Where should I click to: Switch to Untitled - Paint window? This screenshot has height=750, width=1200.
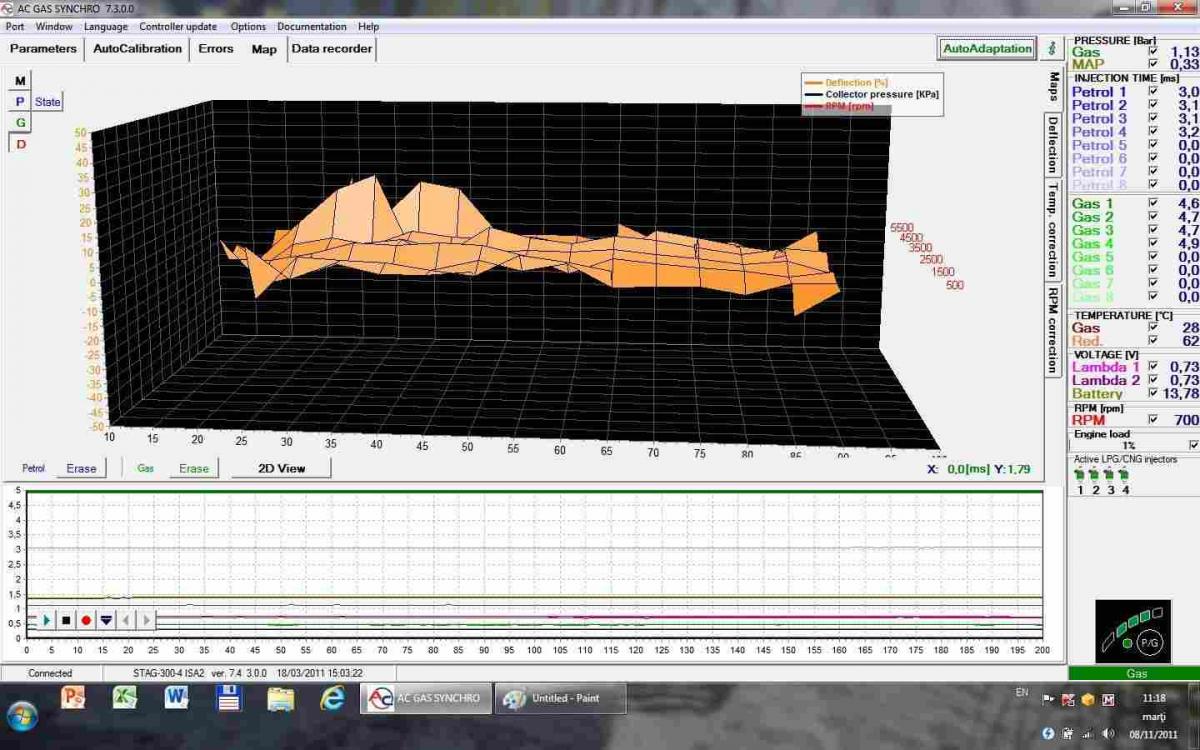pyautogui.click(x=561, y=698)
